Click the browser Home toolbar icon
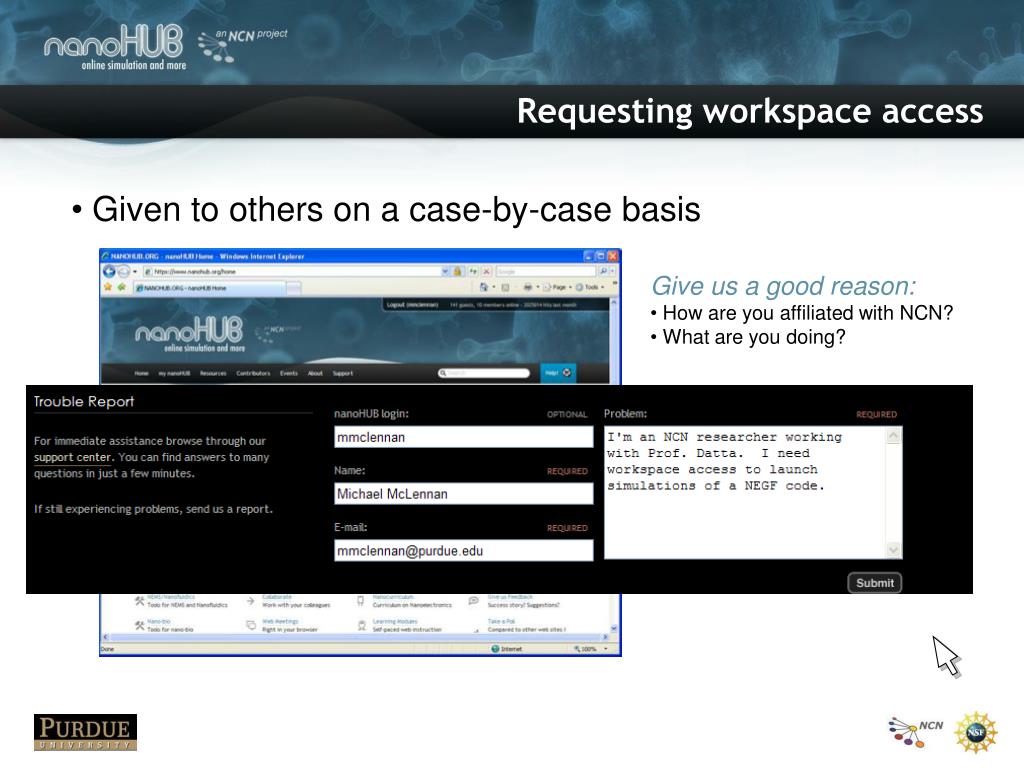Screen dimensions: 1024x768 pyautogui.click(x=484, y=287)
